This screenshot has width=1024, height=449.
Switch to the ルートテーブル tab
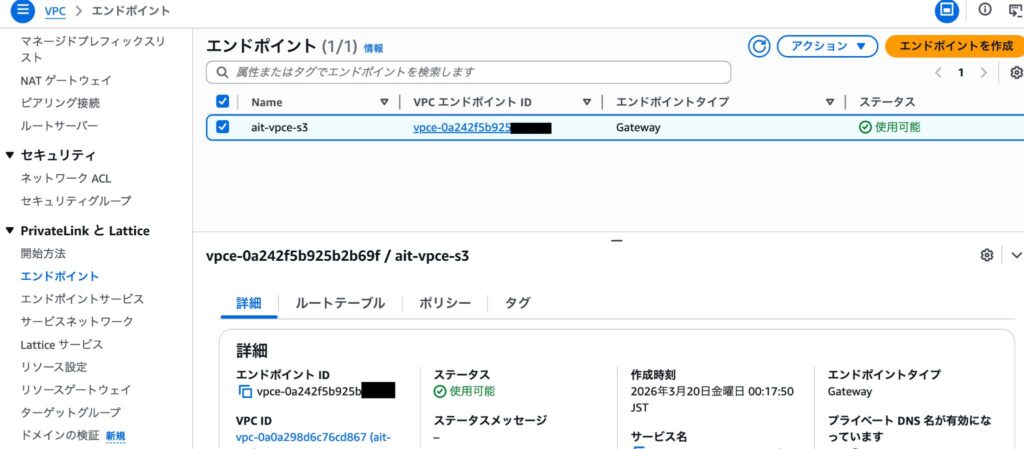point(340,303)
